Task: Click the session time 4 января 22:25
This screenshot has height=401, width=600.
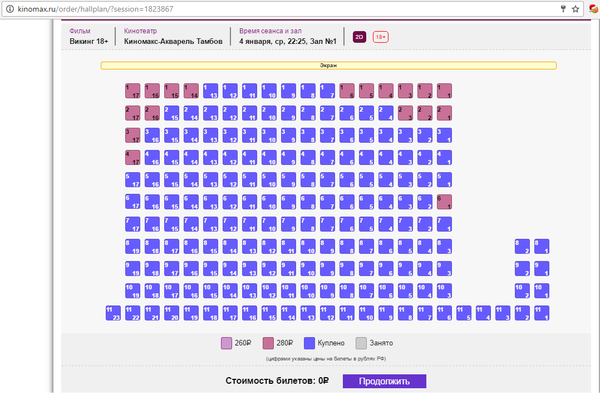Action: (x=290, y=42)
